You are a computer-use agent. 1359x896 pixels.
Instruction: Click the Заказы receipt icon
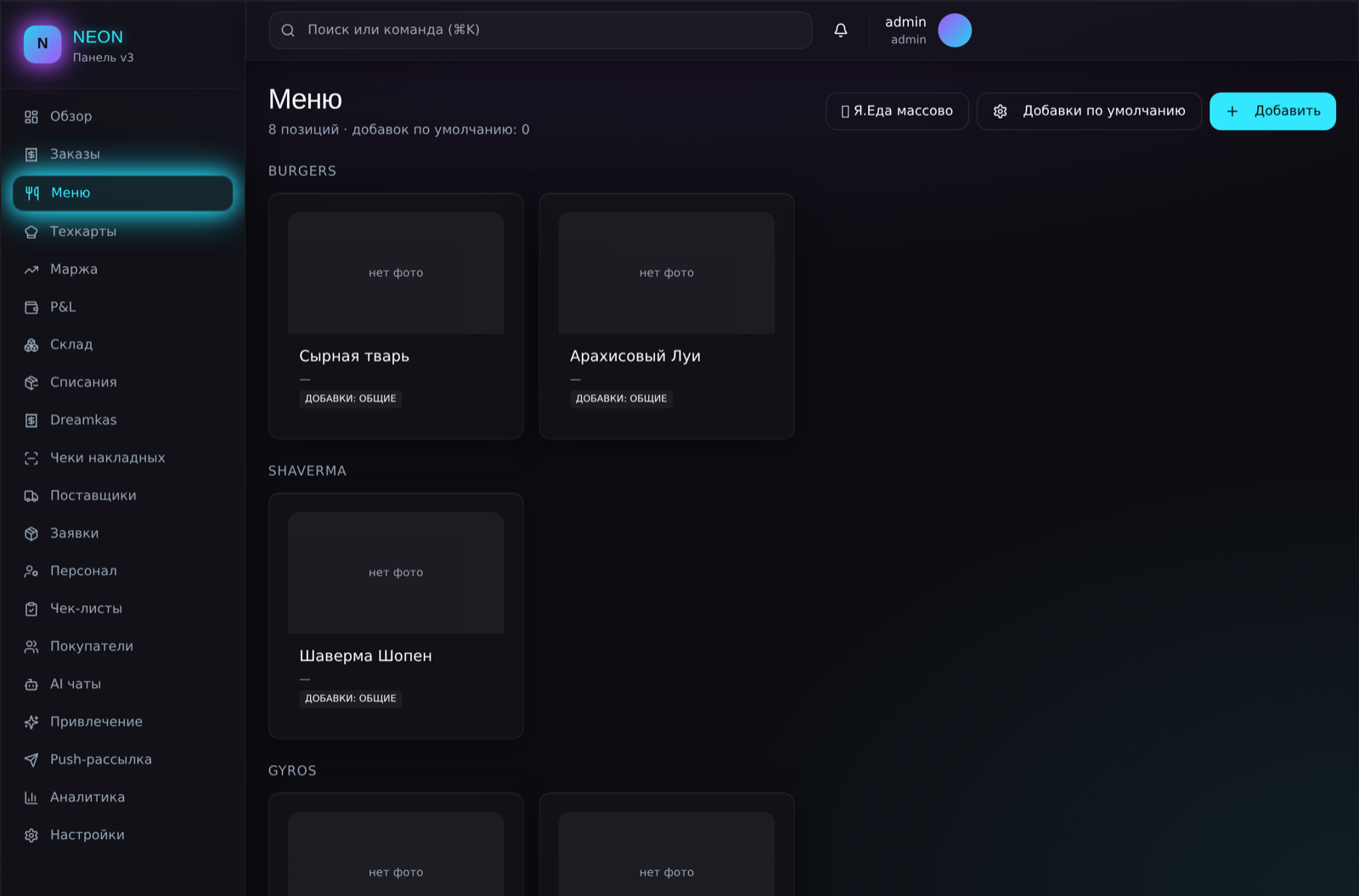coord(31,155)
